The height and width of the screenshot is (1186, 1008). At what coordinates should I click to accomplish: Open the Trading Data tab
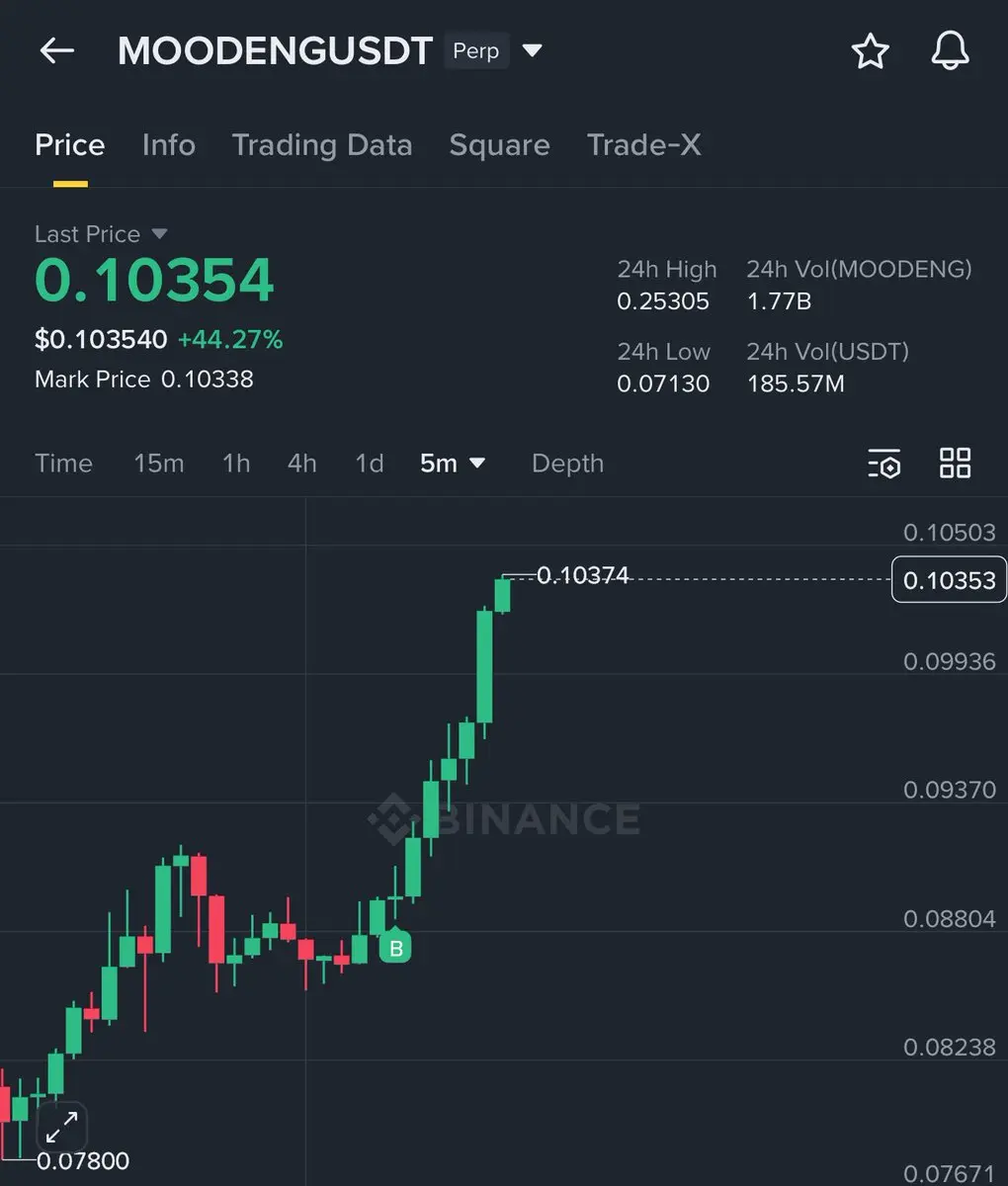point(322,145)
